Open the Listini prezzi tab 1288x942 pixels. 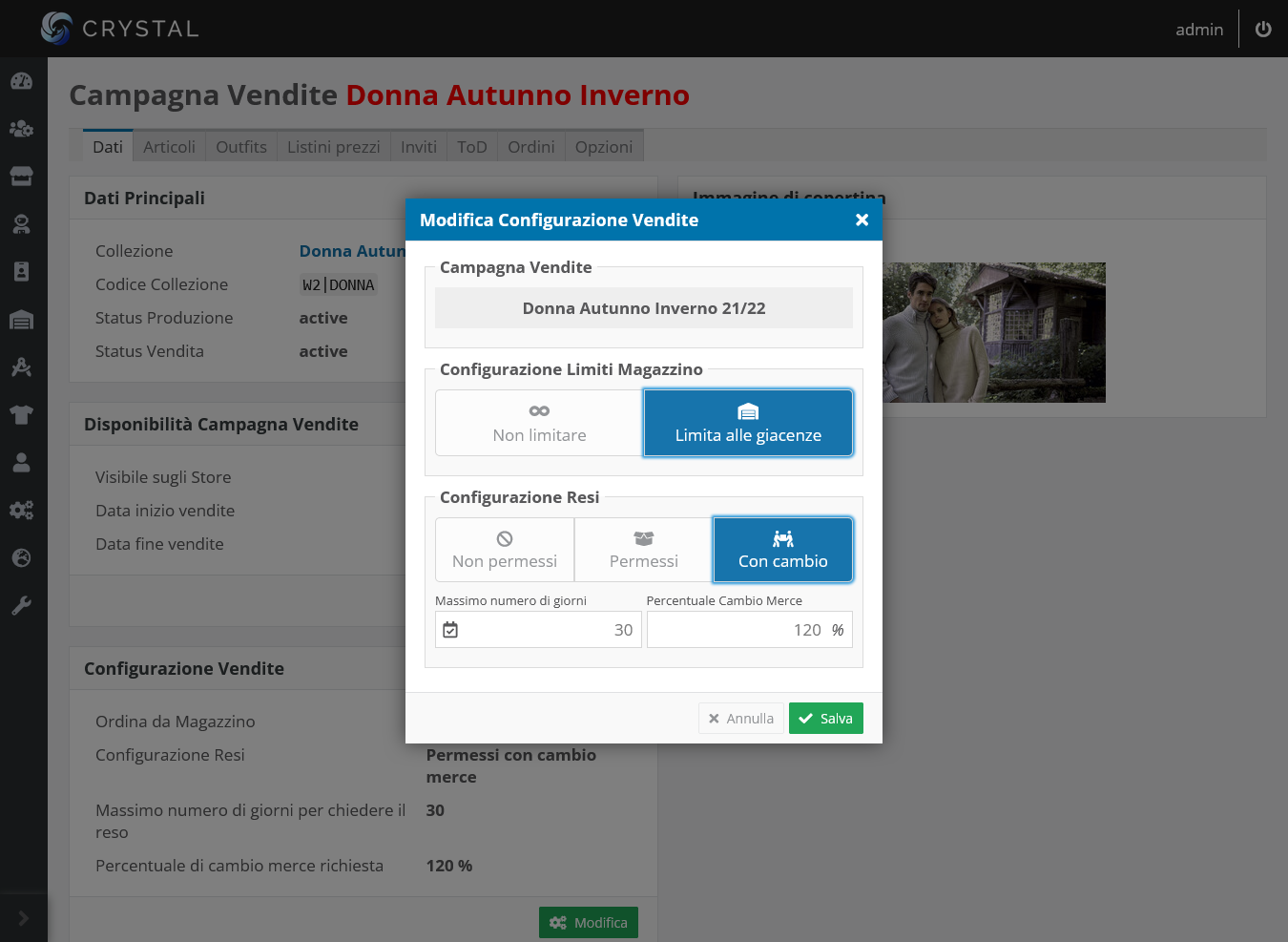333,147
